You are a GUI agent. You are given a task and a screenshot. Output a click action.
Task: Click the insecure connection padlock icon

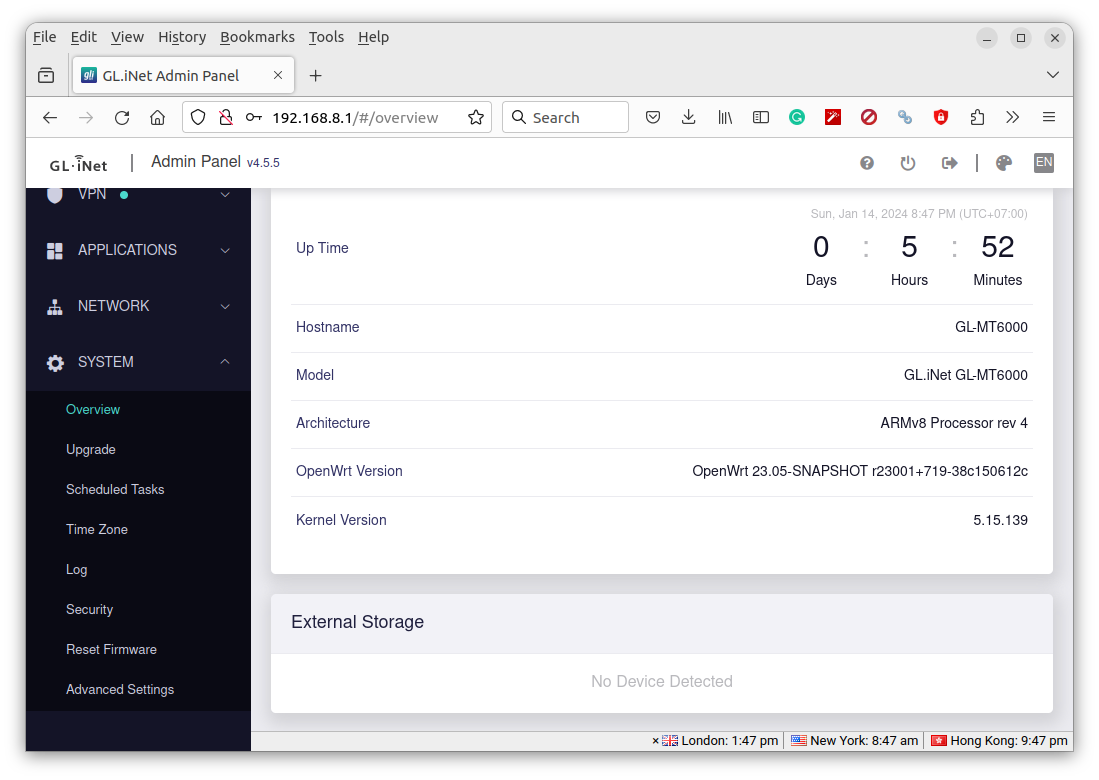[226, 118]
